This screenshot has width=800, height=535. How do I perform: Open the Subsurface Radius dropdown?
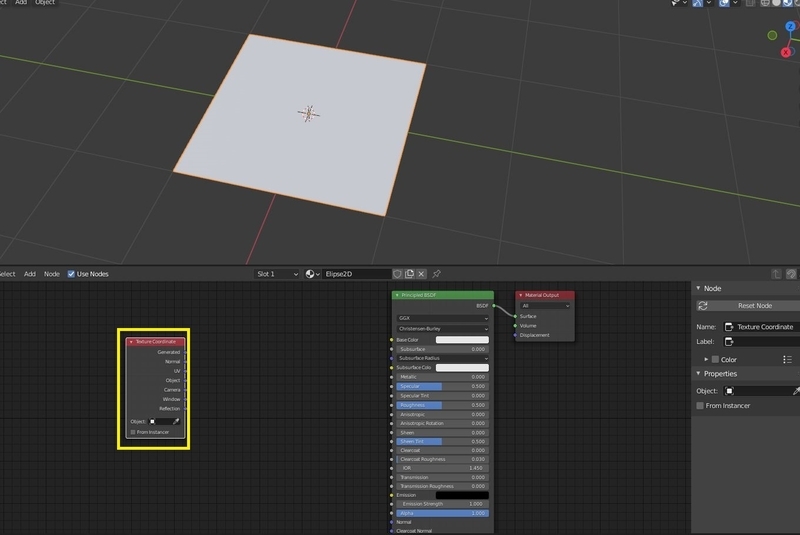coord(443,358)
